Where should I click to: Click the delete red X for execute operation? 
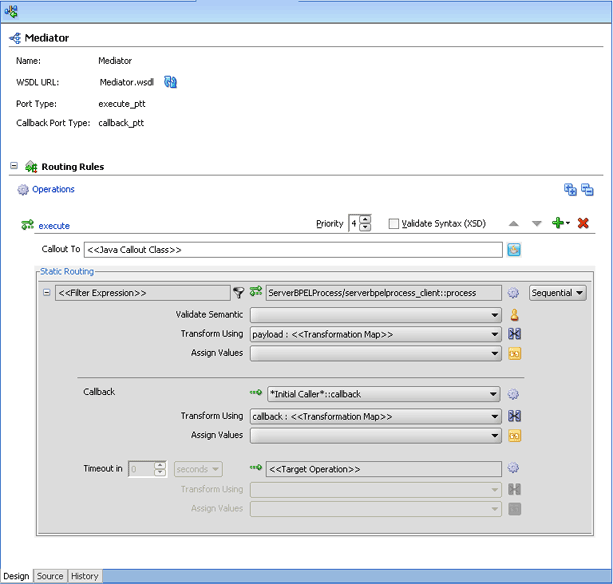click(583, 223)
